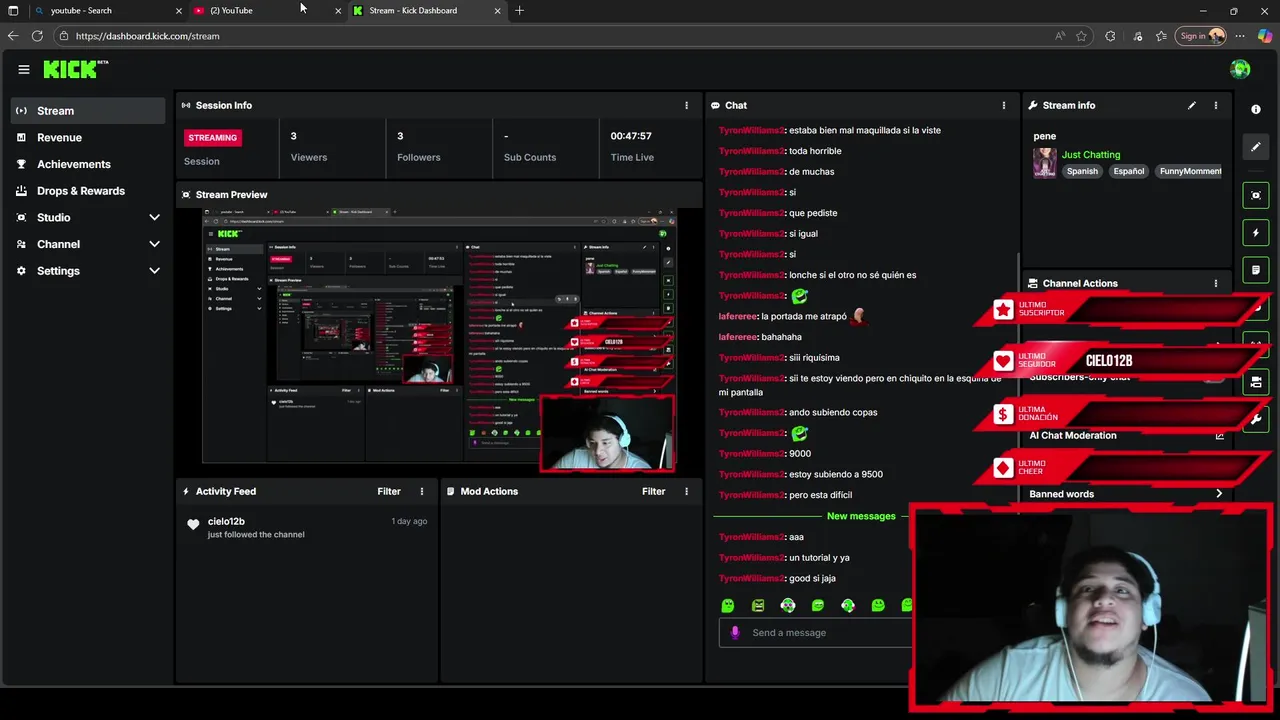Go back with browser back arrow
Image resolution: width=1280 pixels, height=720 pixels.
tap(13, 36)
